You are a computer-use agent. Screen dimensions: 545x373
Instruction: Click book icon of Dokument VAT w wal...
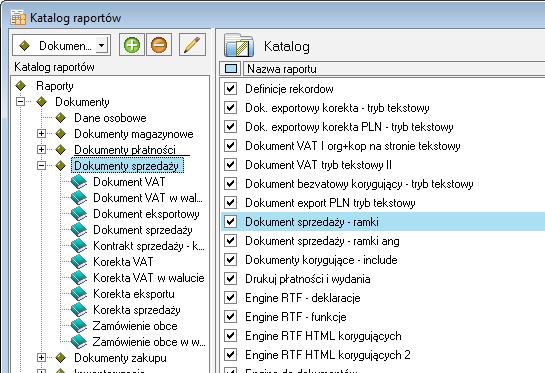coord(79,198)
